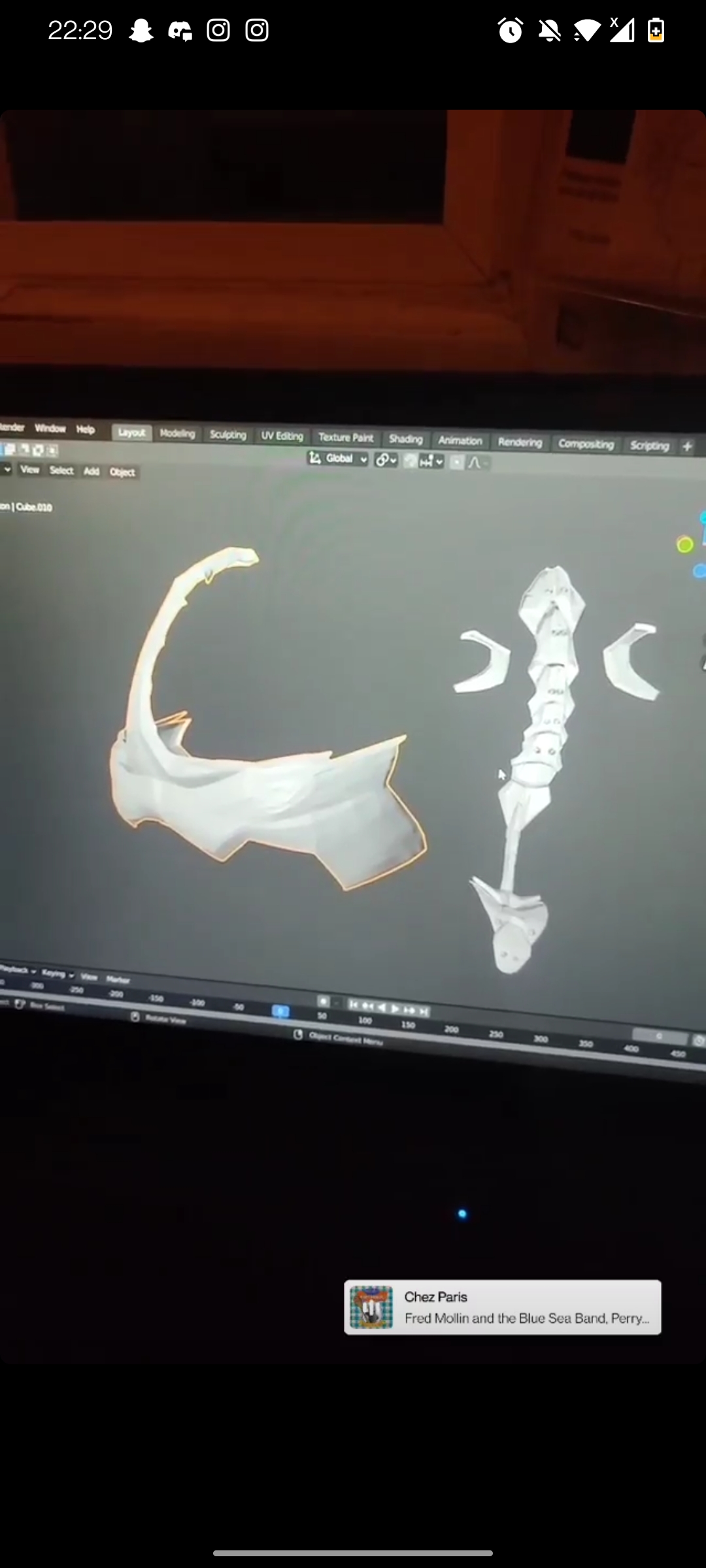Open the Help menu in Blender
This screenshot has height=1568, width=706.
pos(86,429)
